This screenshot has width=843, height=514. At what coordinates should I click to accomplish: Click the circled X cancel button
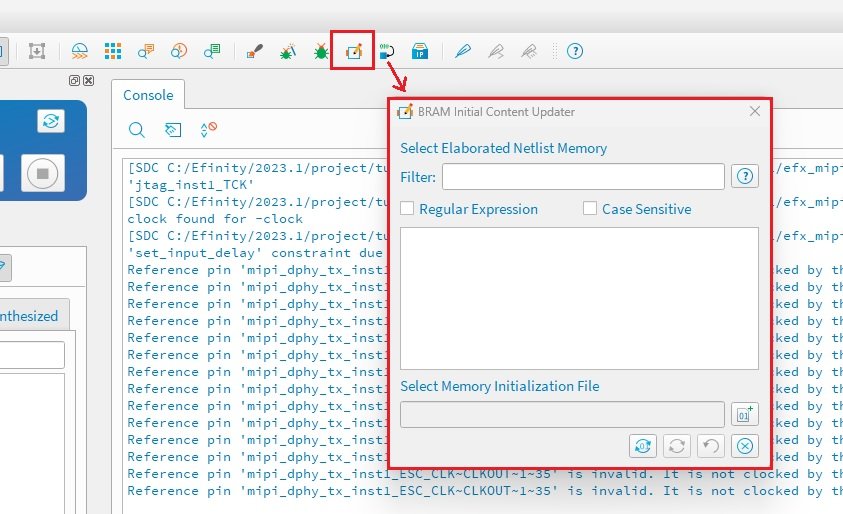[x=745, y=446]
